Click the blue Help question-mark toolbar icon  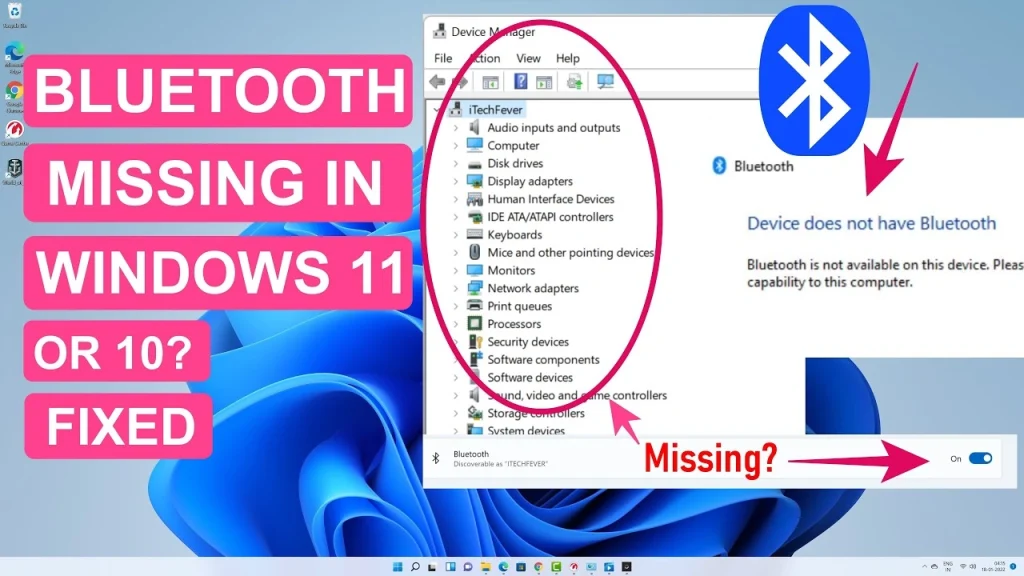(520, 82)
